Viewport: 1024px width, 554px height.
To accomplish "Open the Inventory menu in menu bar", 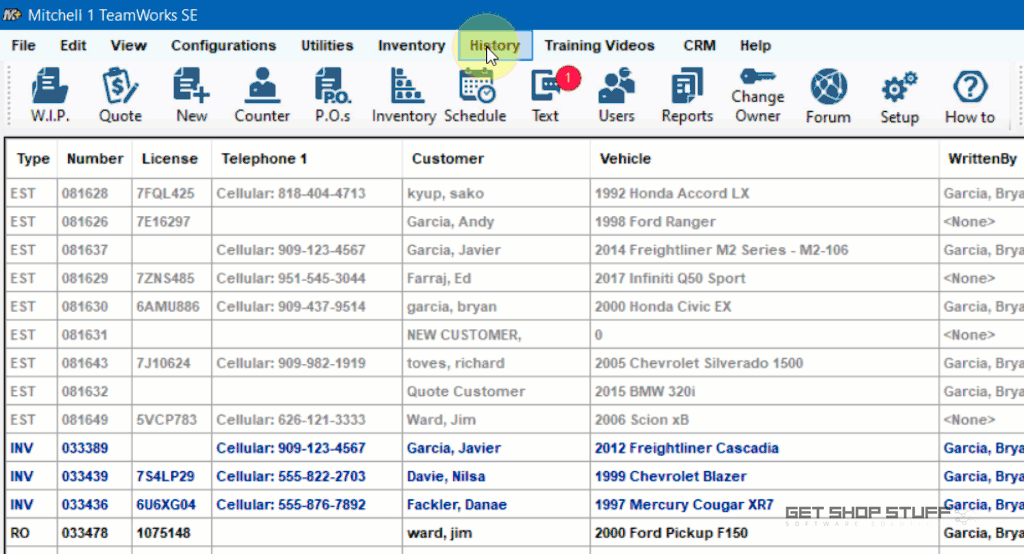I will 411,45.
